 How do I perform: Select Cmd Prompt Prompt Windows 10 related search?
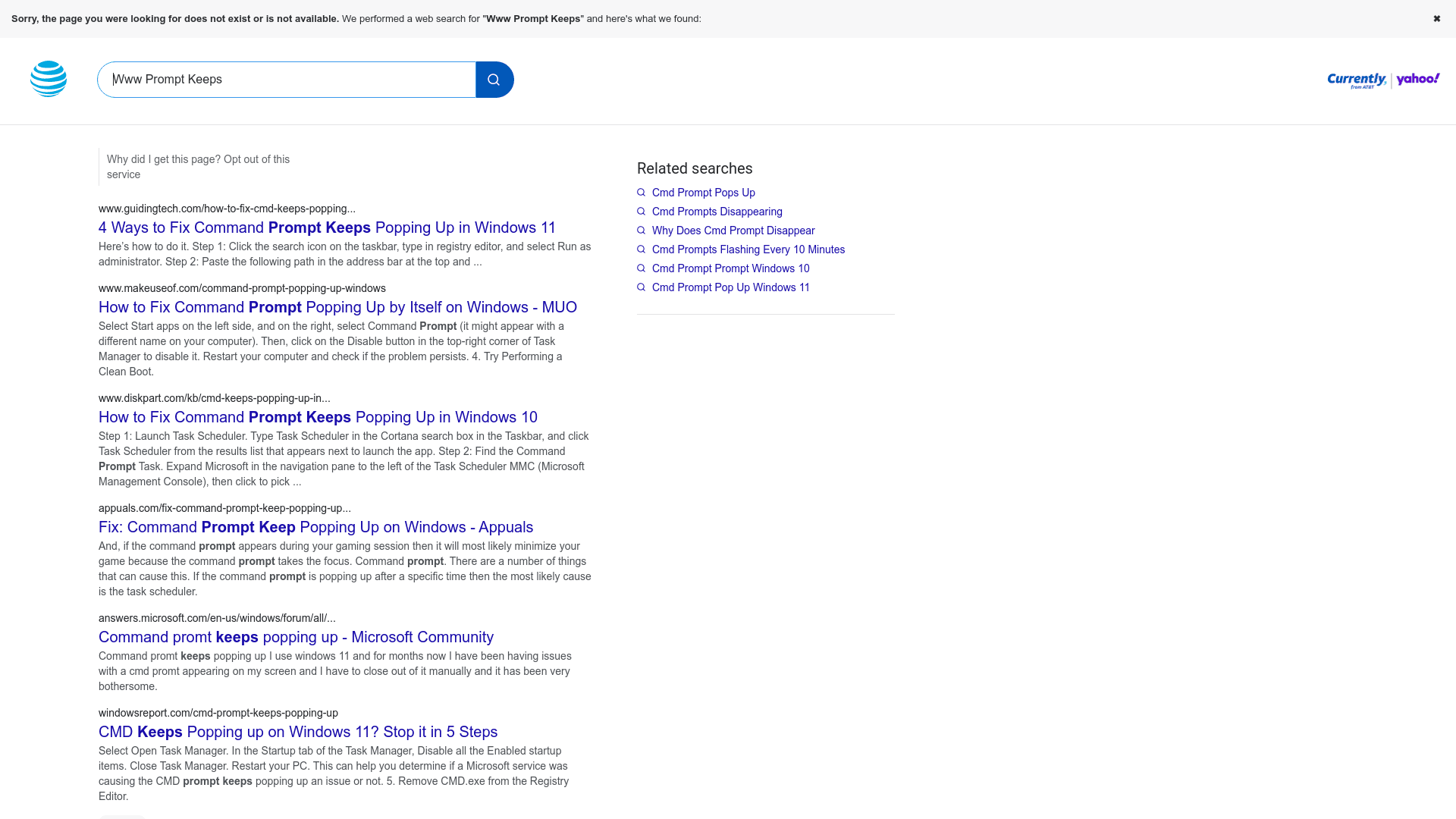pos(730,268)
